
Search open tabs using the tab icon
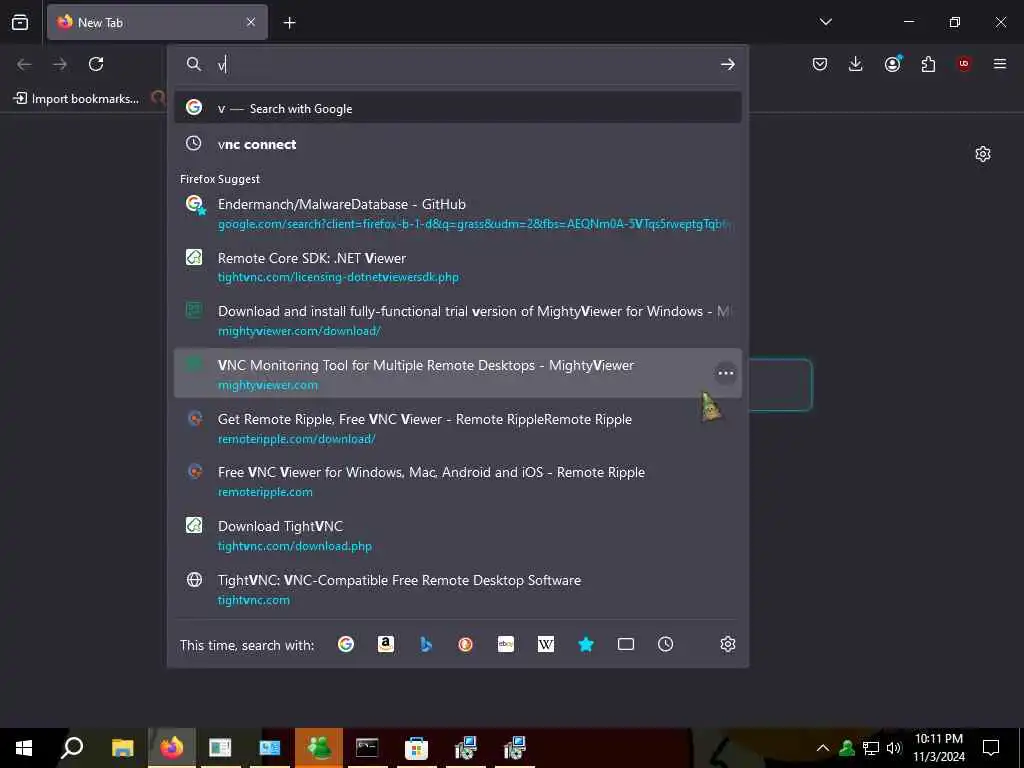pos(626,645)
